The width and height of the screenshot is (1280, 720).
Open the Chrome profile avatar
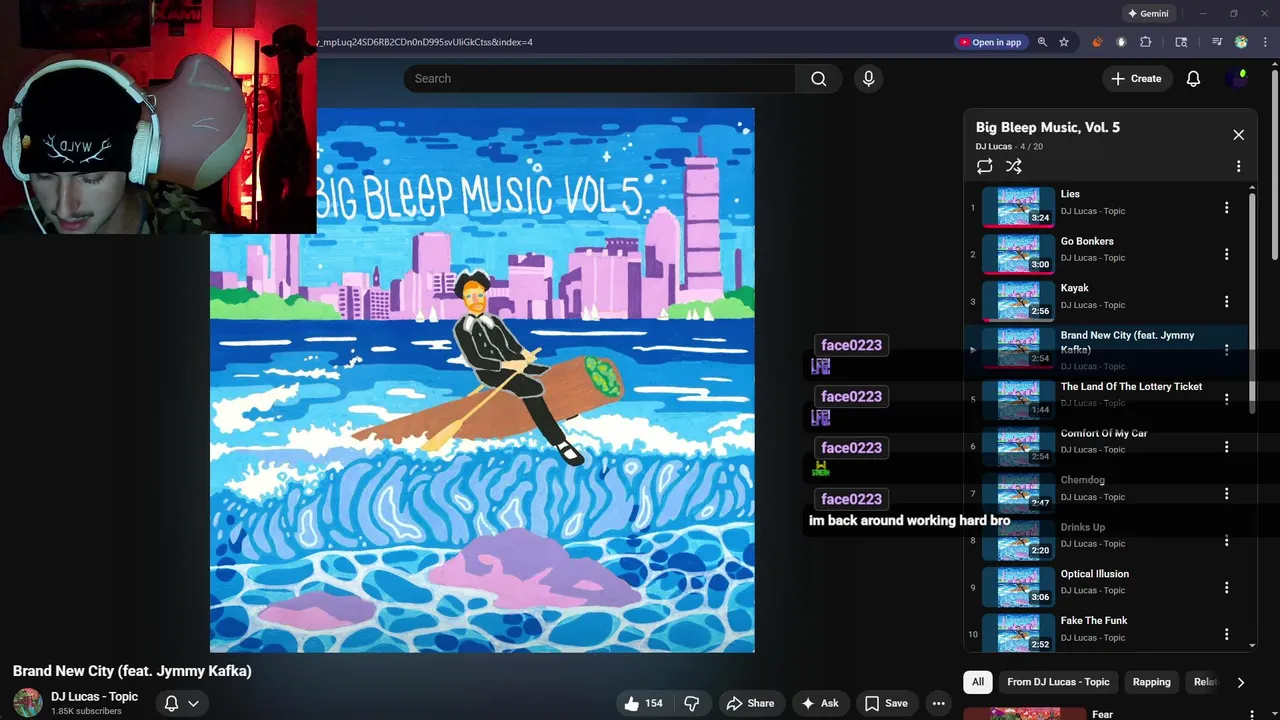1241,42
